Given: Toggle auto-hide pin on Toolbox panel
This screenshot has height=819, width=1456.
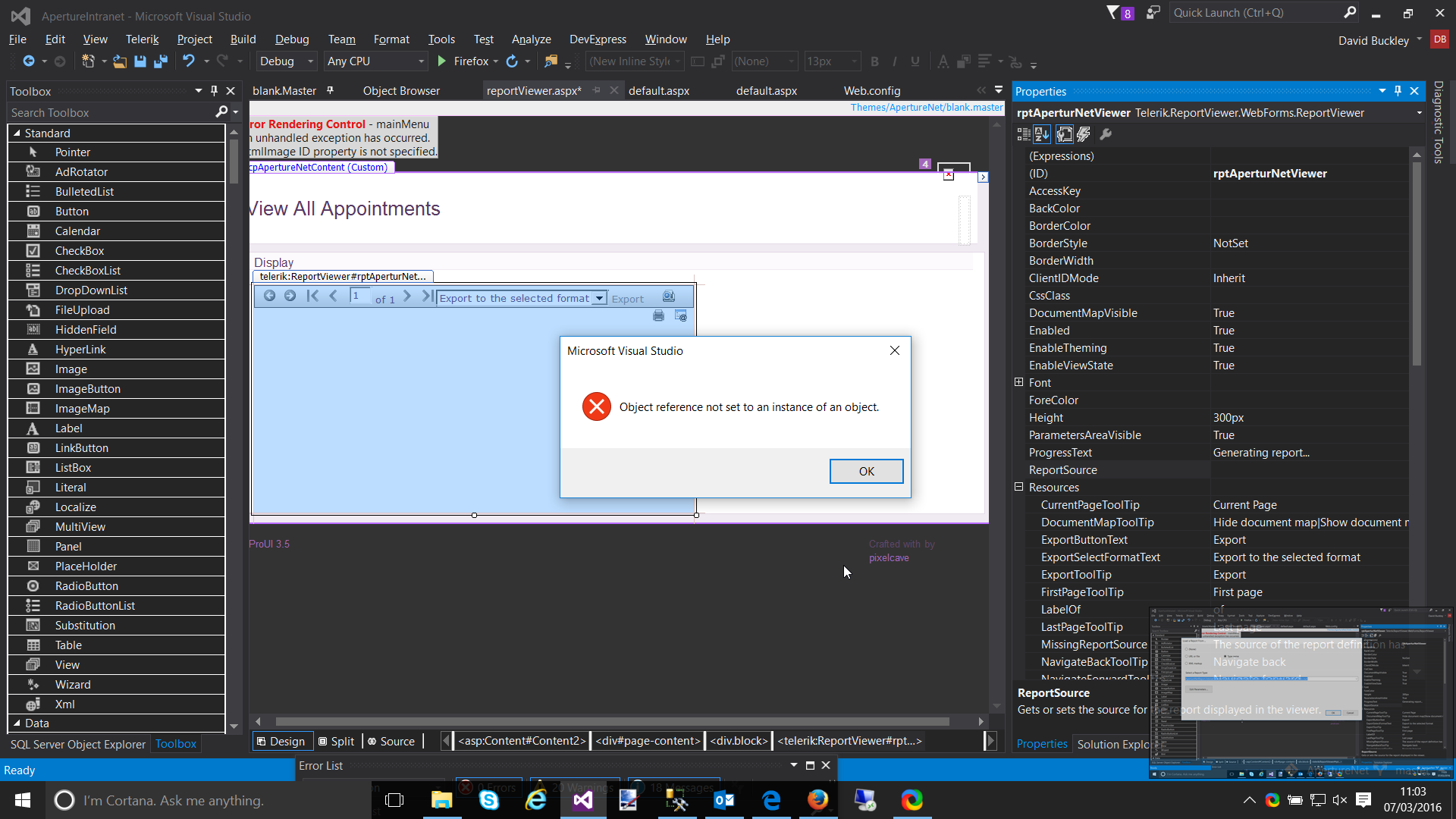Looking at the screenshot, I should [214, 91].
